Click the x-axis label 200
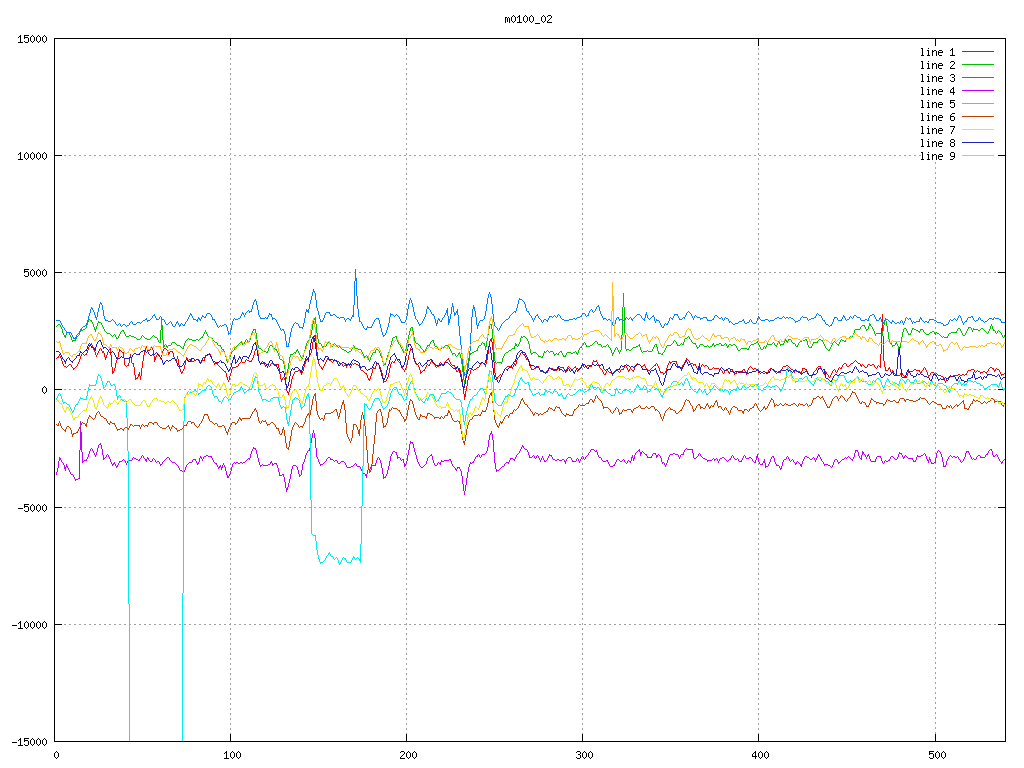Viewport: 1024px width, 768px height. point(408,756)
